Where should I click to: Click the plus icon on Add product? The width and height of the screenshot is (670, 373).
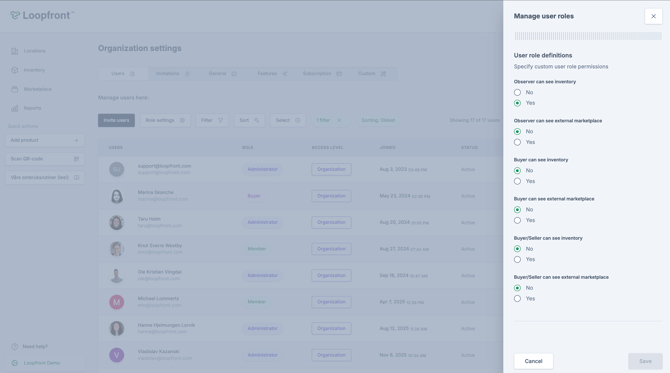coord(76,140)
